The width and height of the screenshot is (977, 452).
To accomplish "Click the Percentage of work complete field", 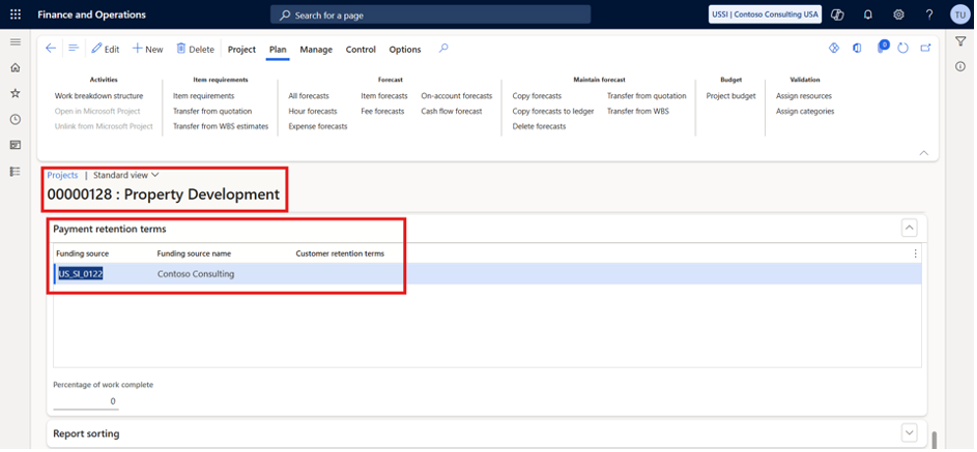I will (86, 401).
